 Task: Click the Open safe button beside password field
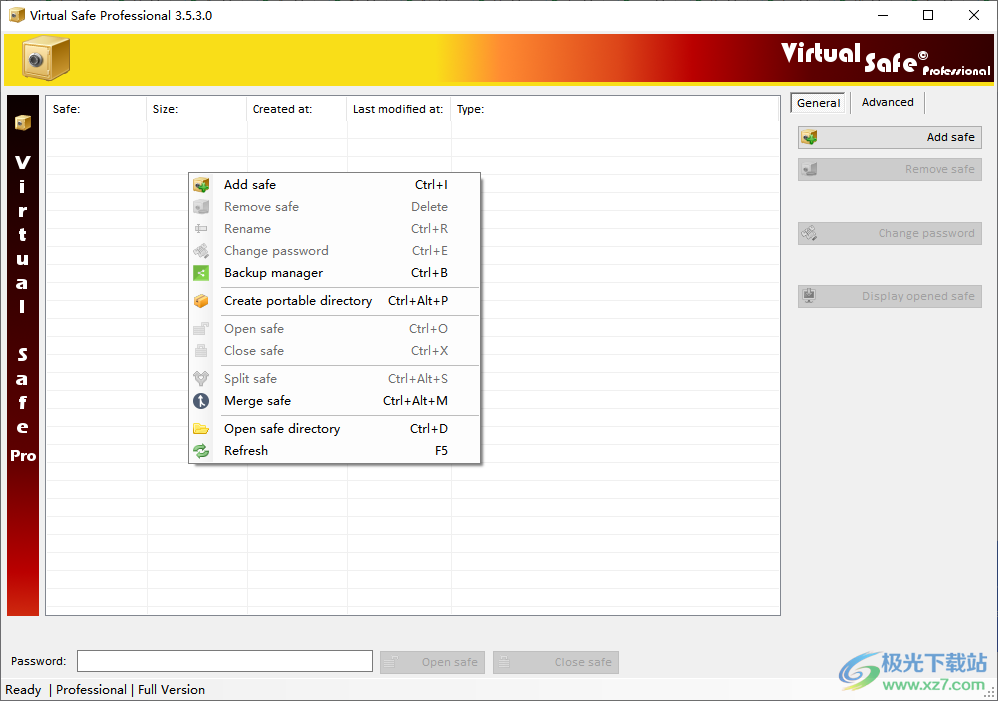click(432, 662)
